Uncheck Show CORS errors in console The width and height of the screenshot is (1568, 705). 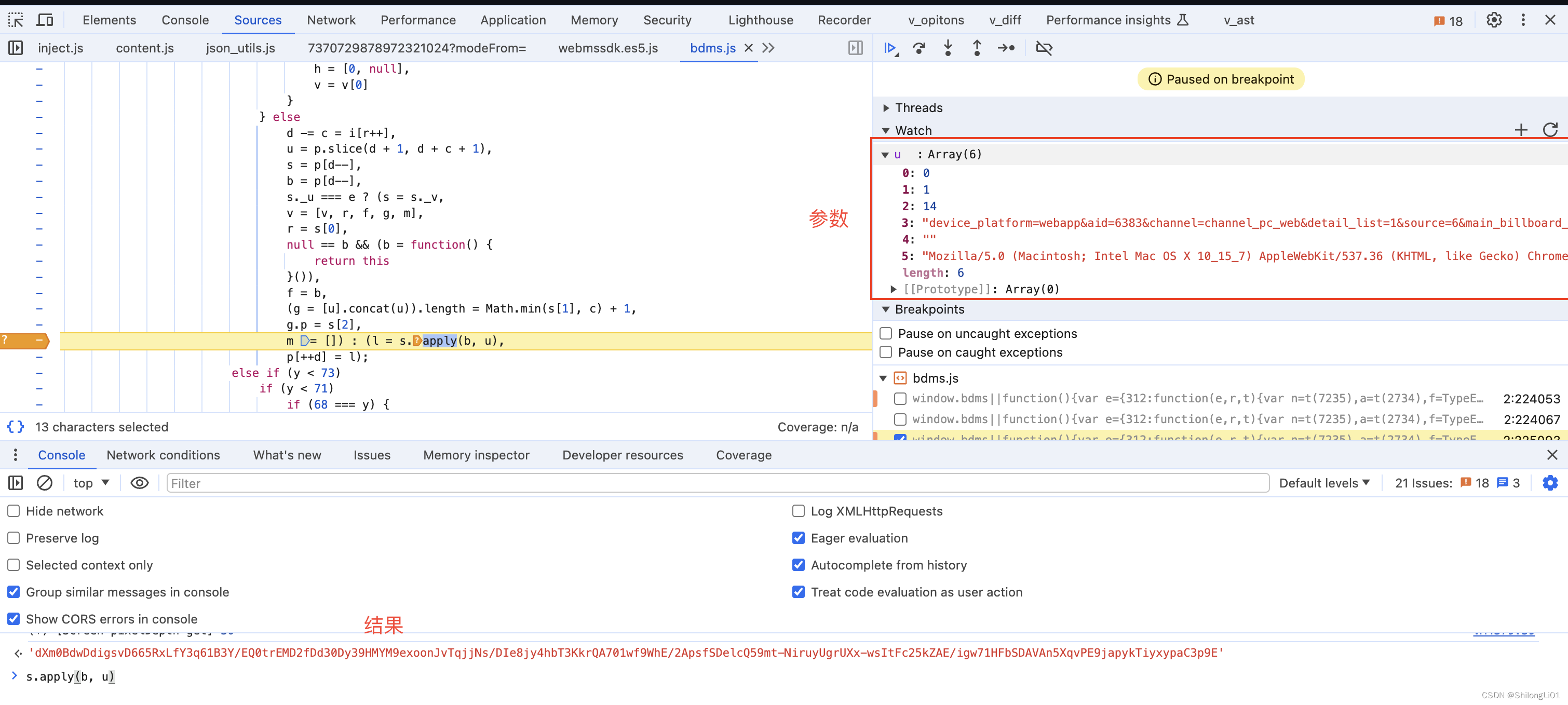point(13,618)
